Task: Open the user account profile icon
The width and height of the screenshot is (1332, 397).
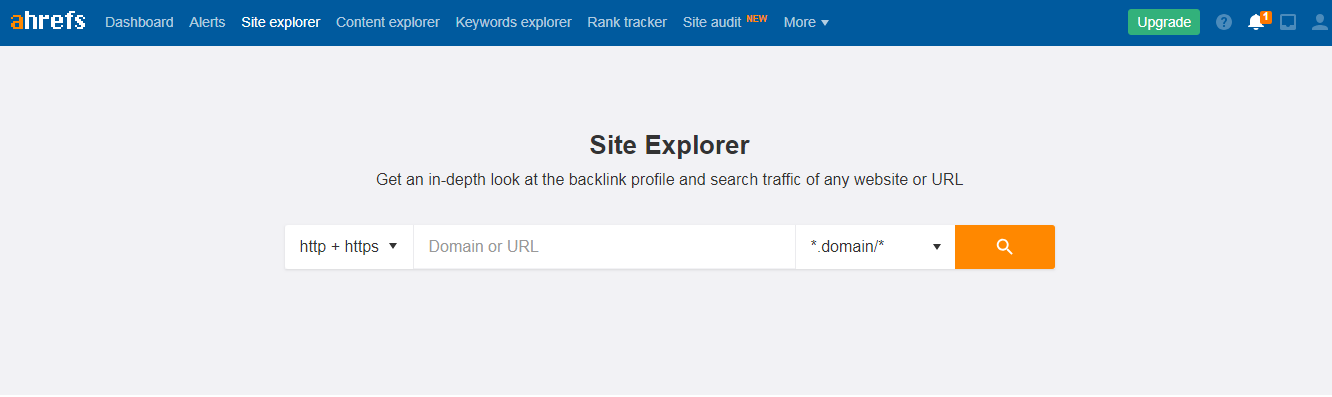Action: [1320, 22]
